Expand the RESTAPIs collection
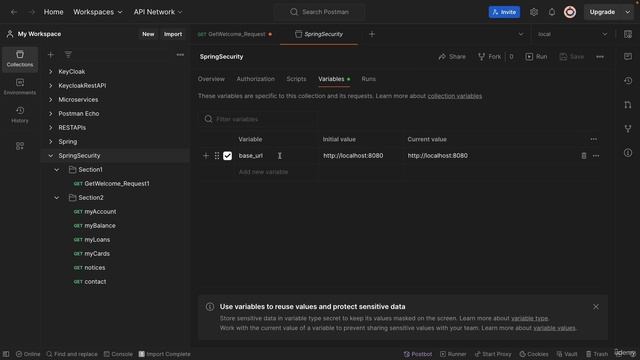The image size is (640, 360). point(51,128)
